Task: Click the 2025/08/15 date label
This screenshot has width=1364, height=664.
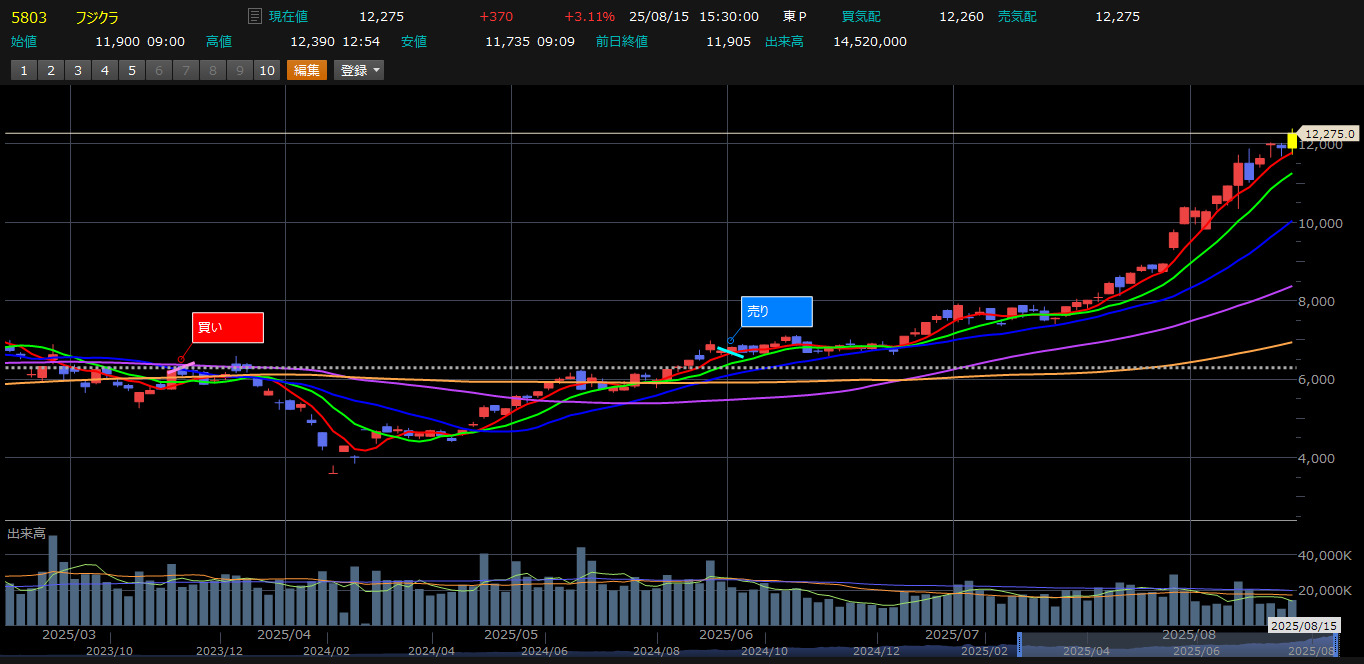Action: tap(1303, 626)
